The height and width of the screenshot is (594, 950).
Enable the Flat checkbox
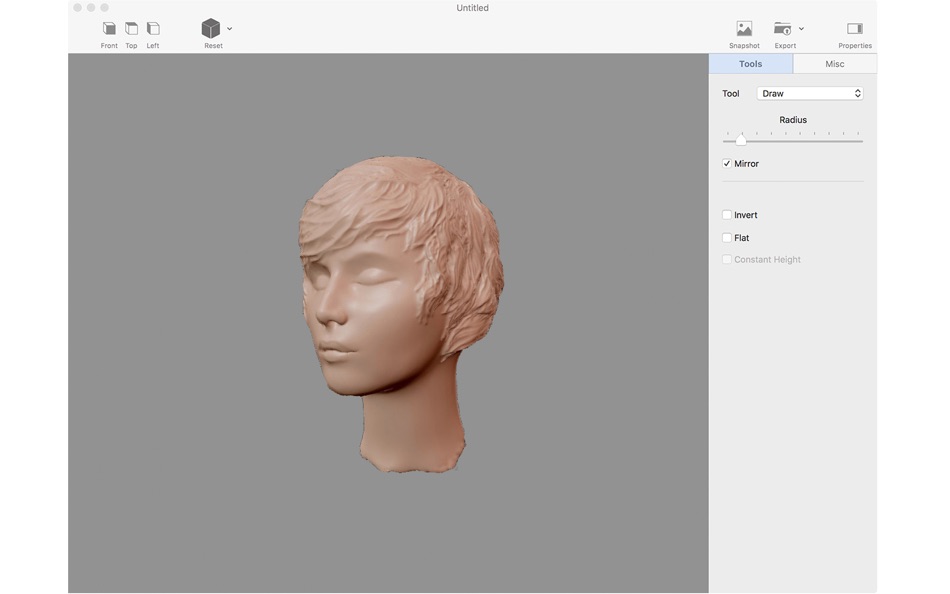(x=727, y=238)
